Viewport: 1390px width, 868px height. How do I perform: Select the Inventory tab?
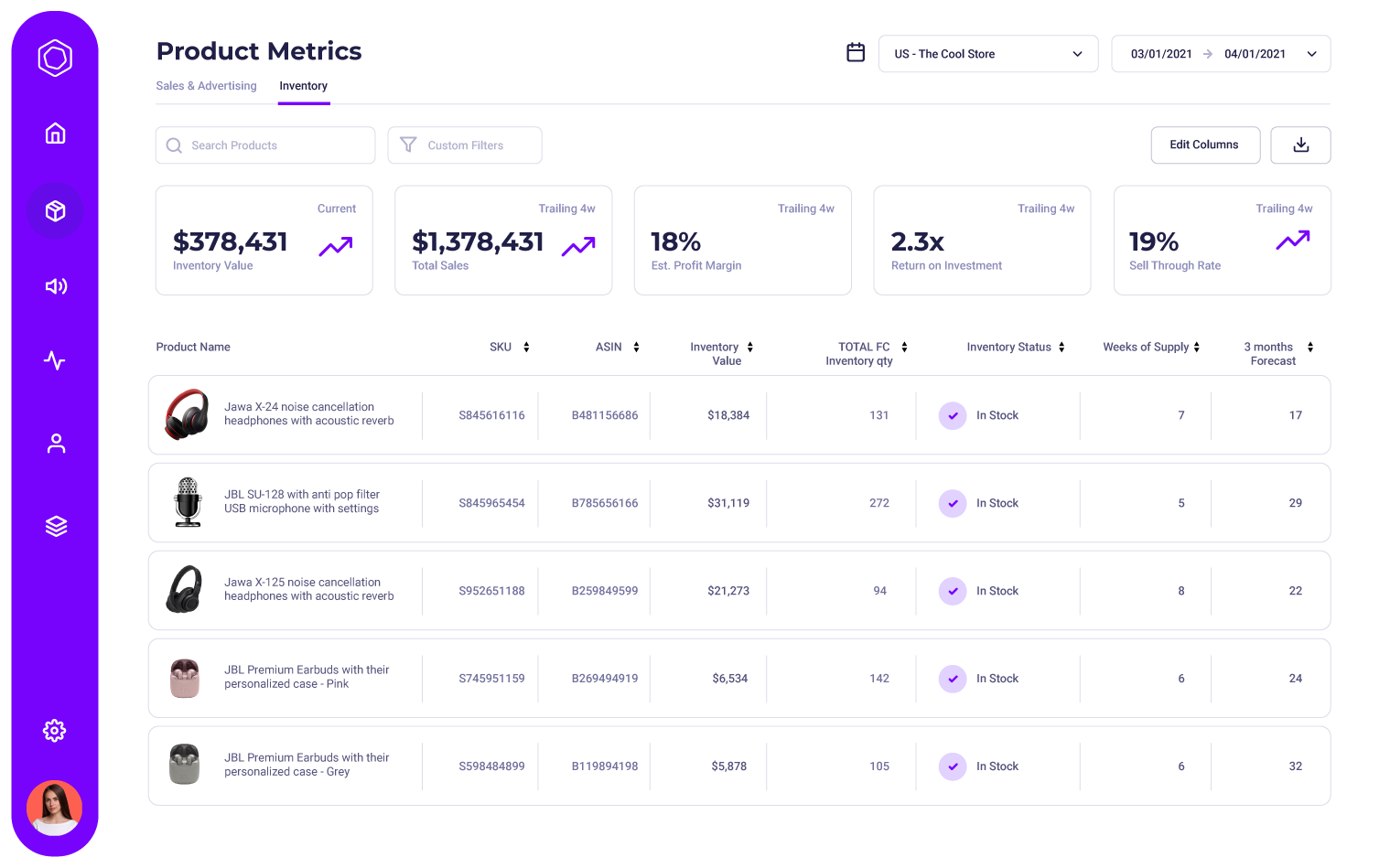(x=303, y=86)
